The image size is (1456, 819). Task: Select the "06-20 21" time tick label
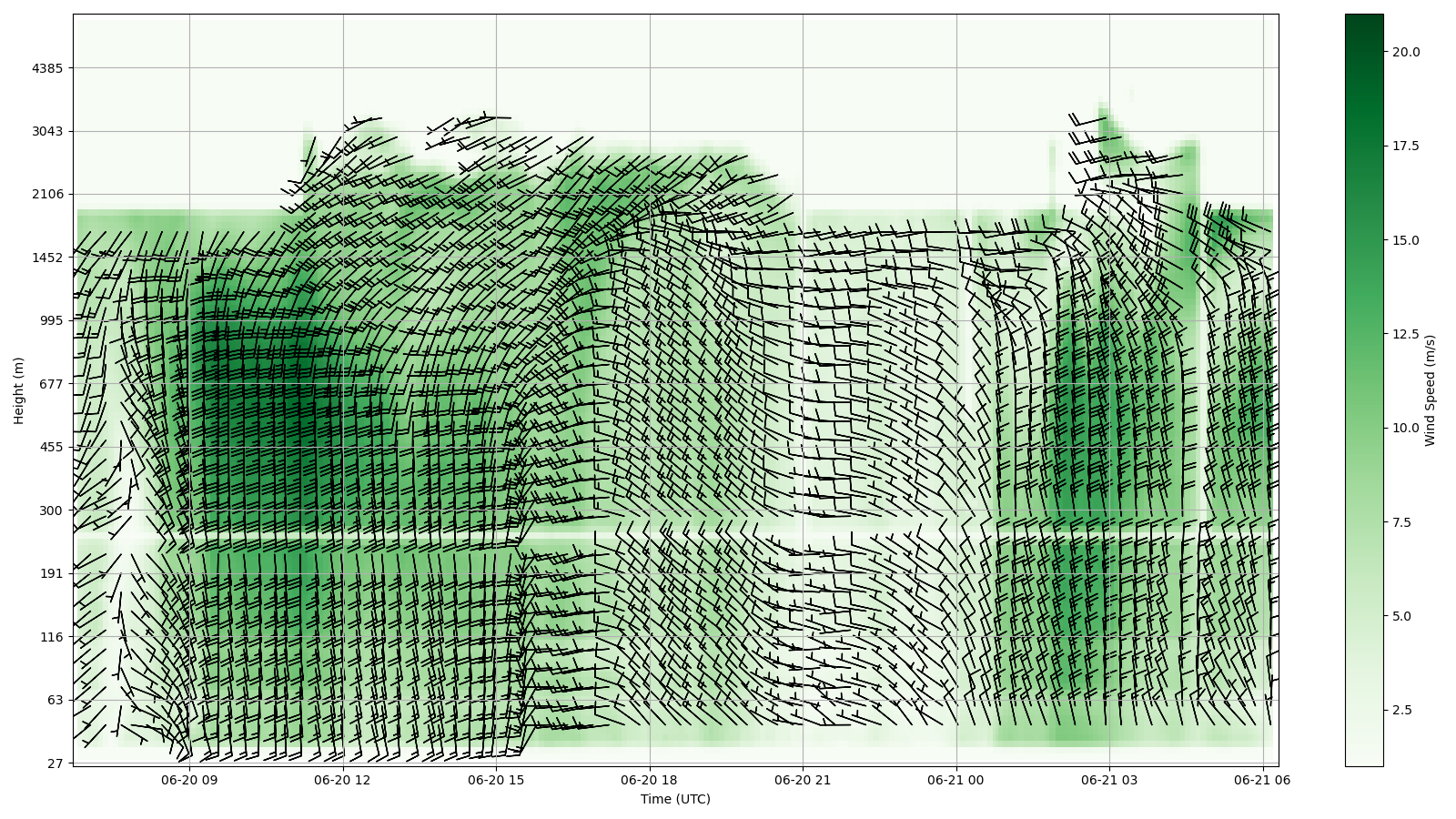[803, 780]
